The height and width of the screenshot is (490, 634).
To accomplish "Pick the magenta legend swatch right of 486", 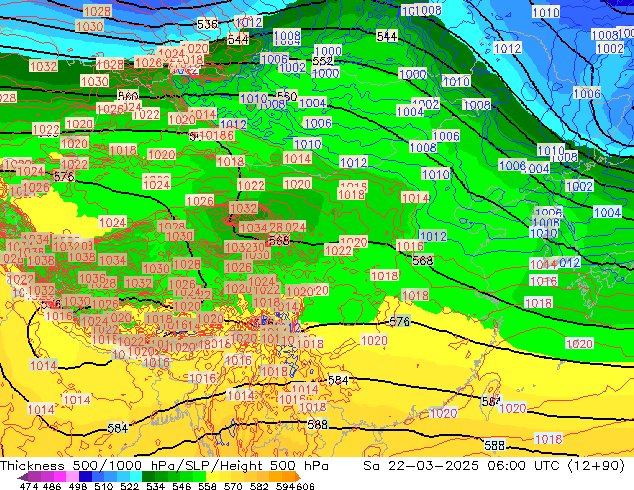I will click(60, 477).
